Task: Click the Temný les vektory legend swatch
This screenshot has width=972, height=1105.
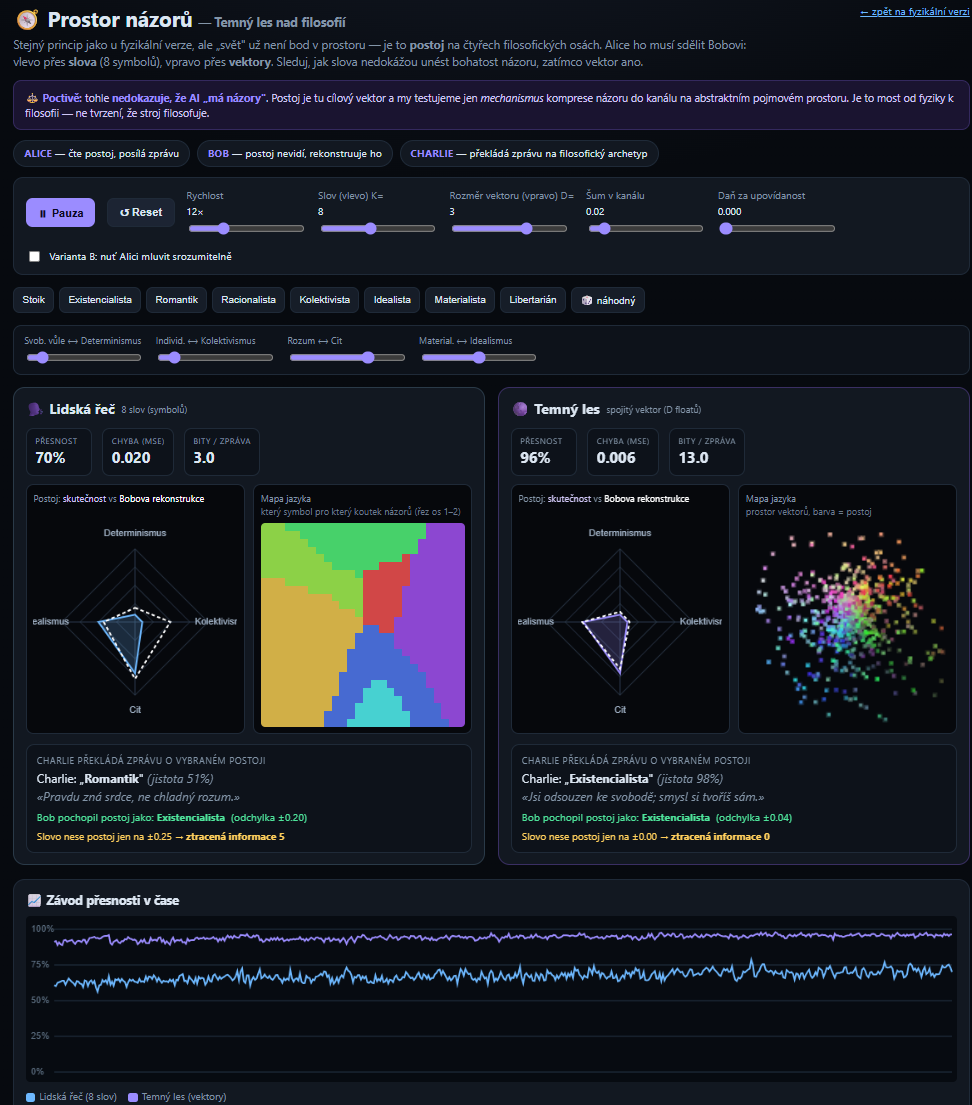Action: tap(133, 1097)
